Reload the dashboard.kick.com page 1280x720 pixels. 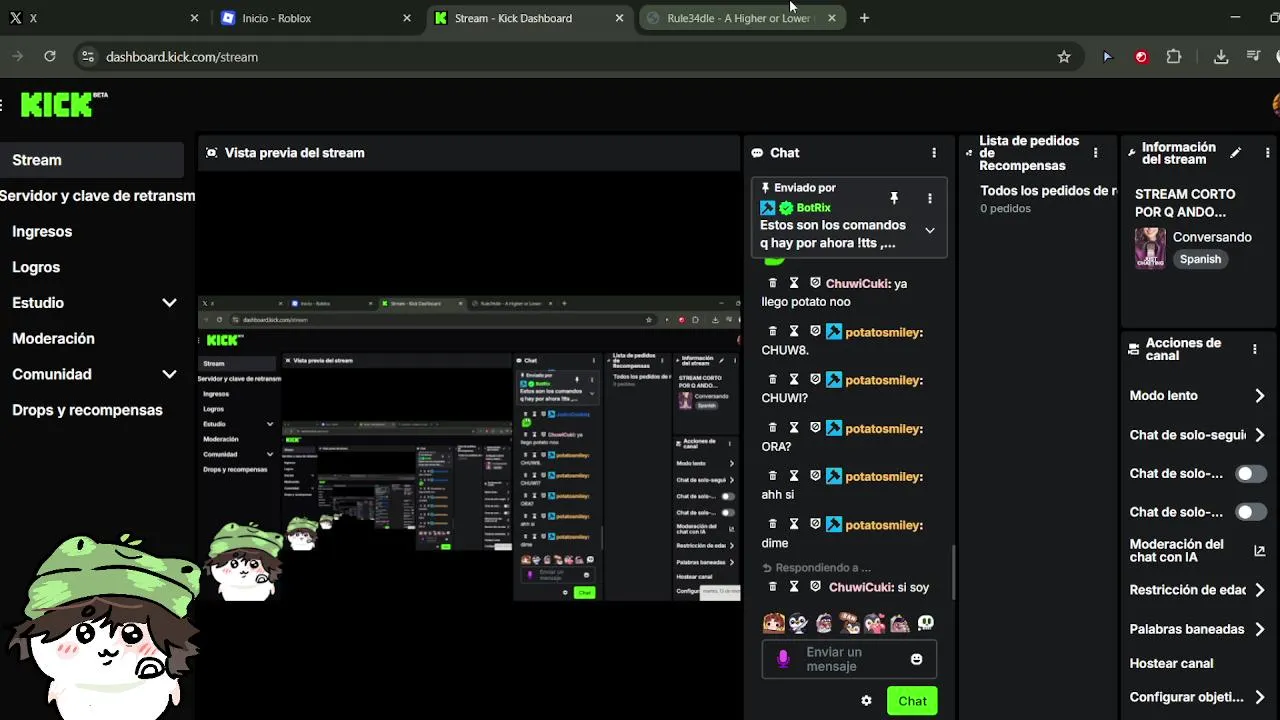(x=50, y=57)
